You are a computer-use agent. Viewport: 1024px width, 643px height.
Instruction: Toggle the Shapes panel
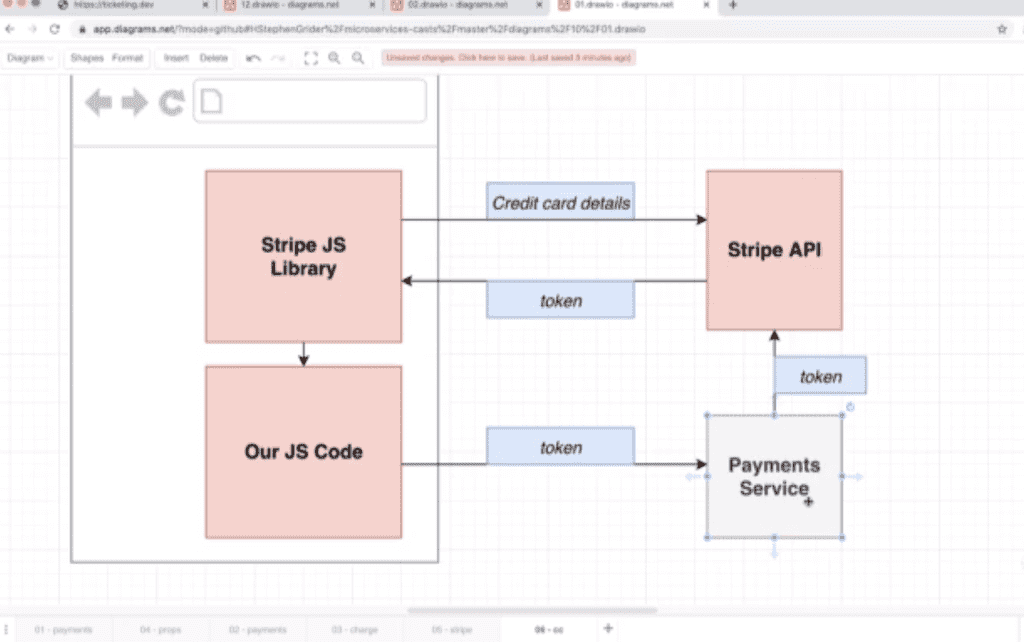[86, 58]
